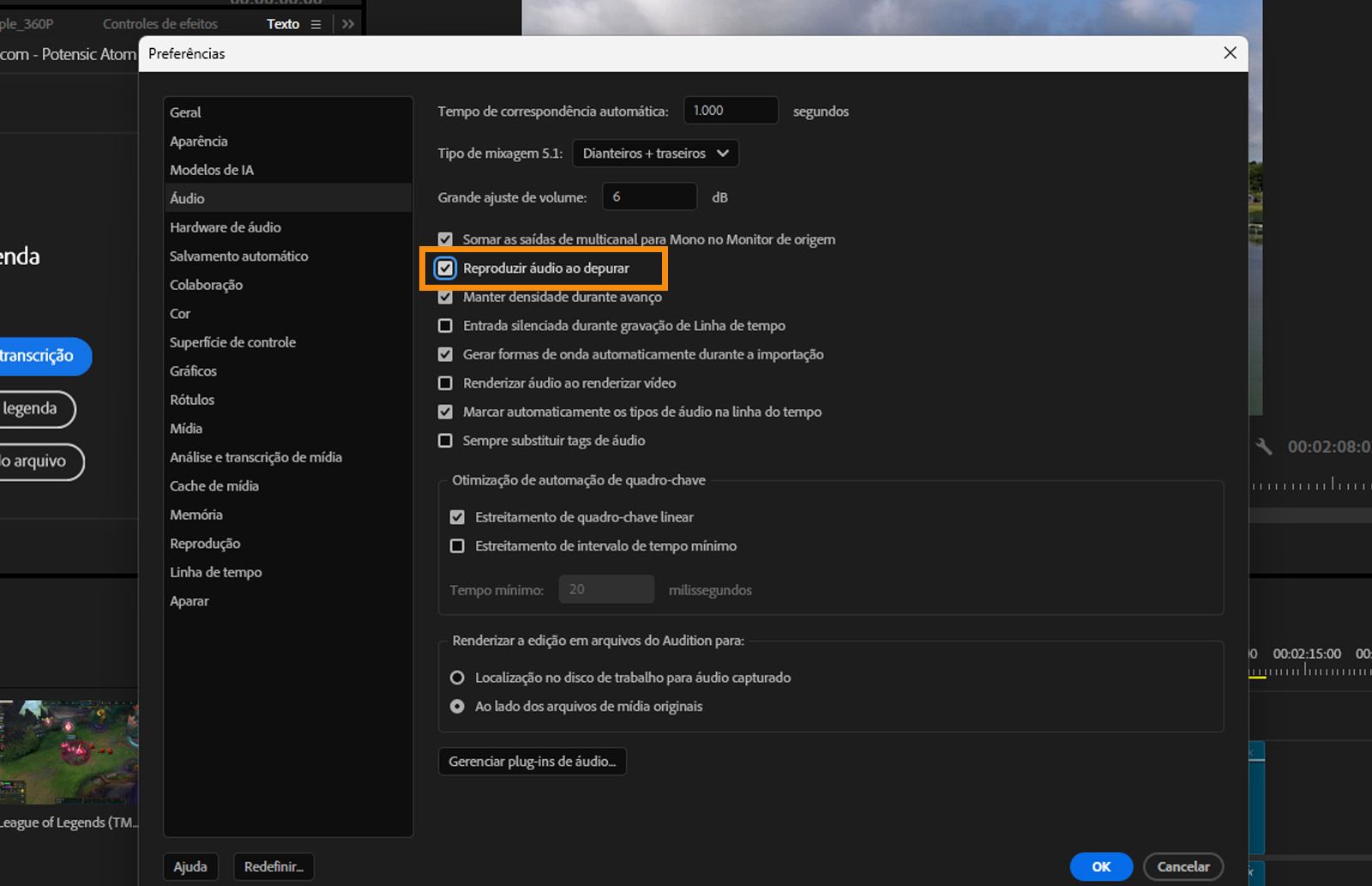Image resolution: width=1372 pixels, height=886 pixels.
Task: Click "Gerenciar plug-ins de áudio" button
Action: (x=532, y=761)
